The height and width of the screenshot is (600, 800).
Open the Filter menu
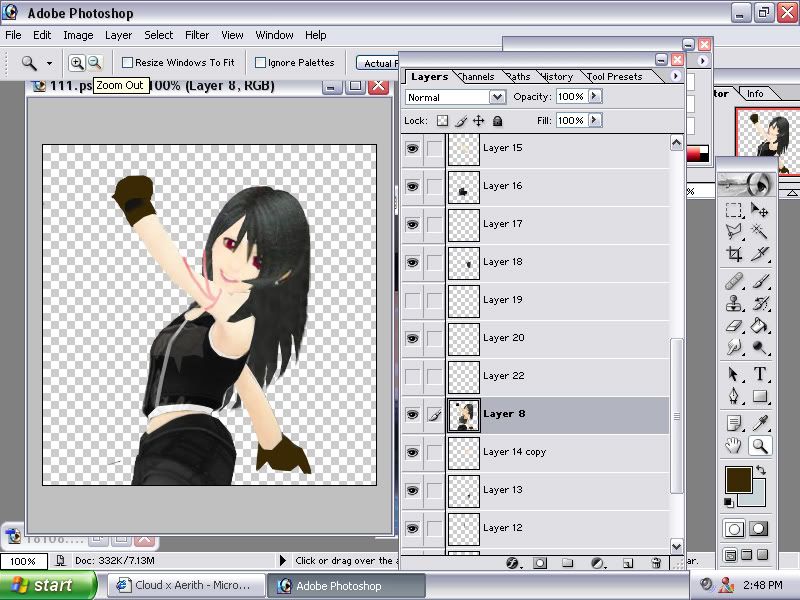pyautogui.click(x=197, y=35)
